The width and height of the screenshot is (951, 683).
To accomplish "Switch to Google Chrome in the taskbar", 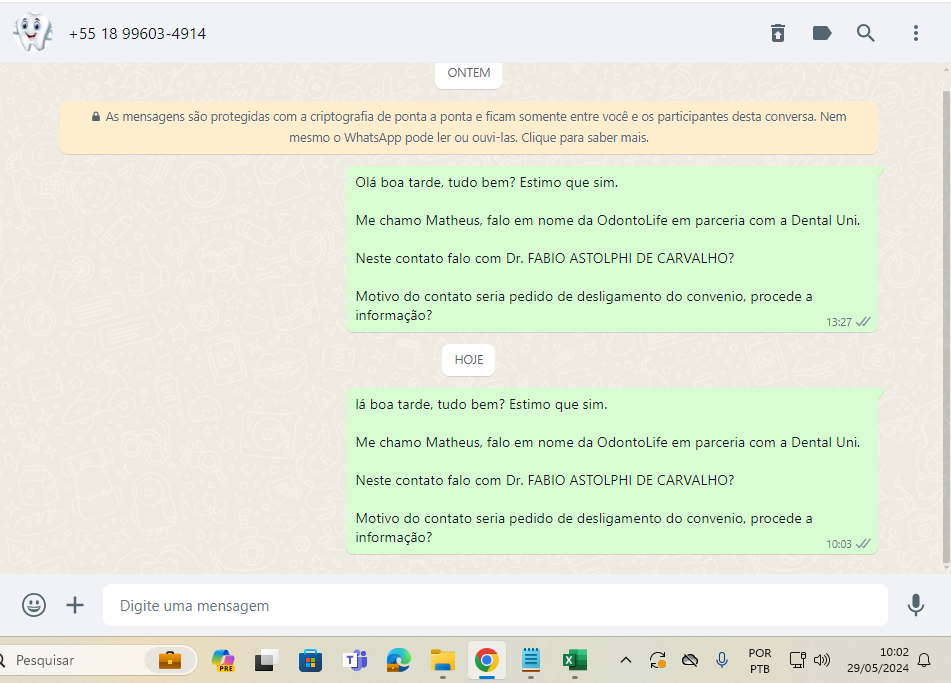I will pos(487,660).
